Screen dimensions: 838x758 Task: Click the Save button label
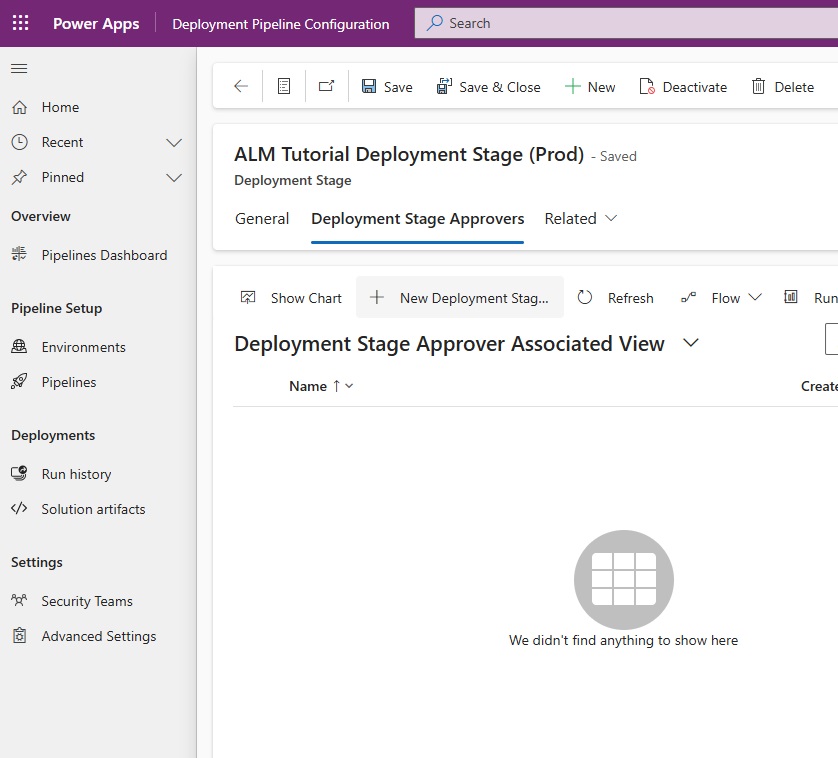point(398,87)
